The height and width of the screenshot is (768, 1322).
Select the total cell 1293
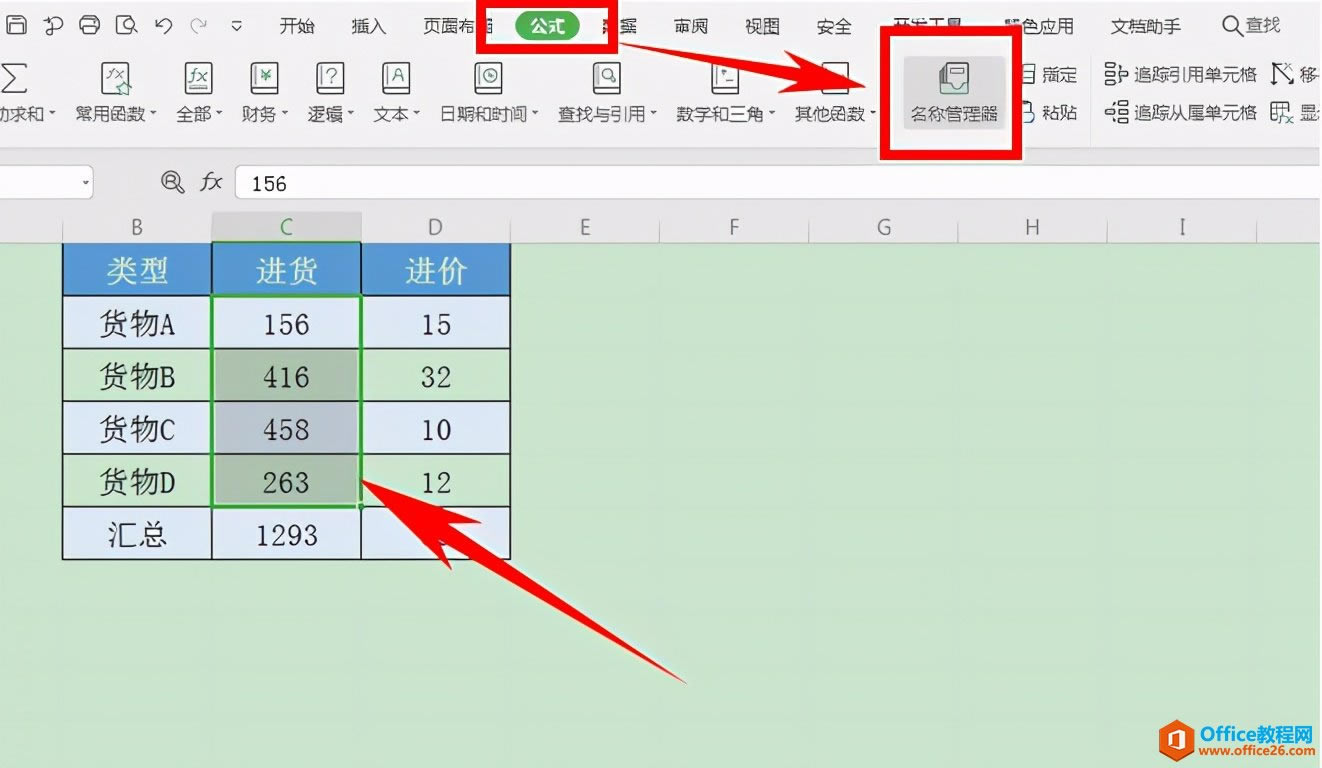click(286, 534)
